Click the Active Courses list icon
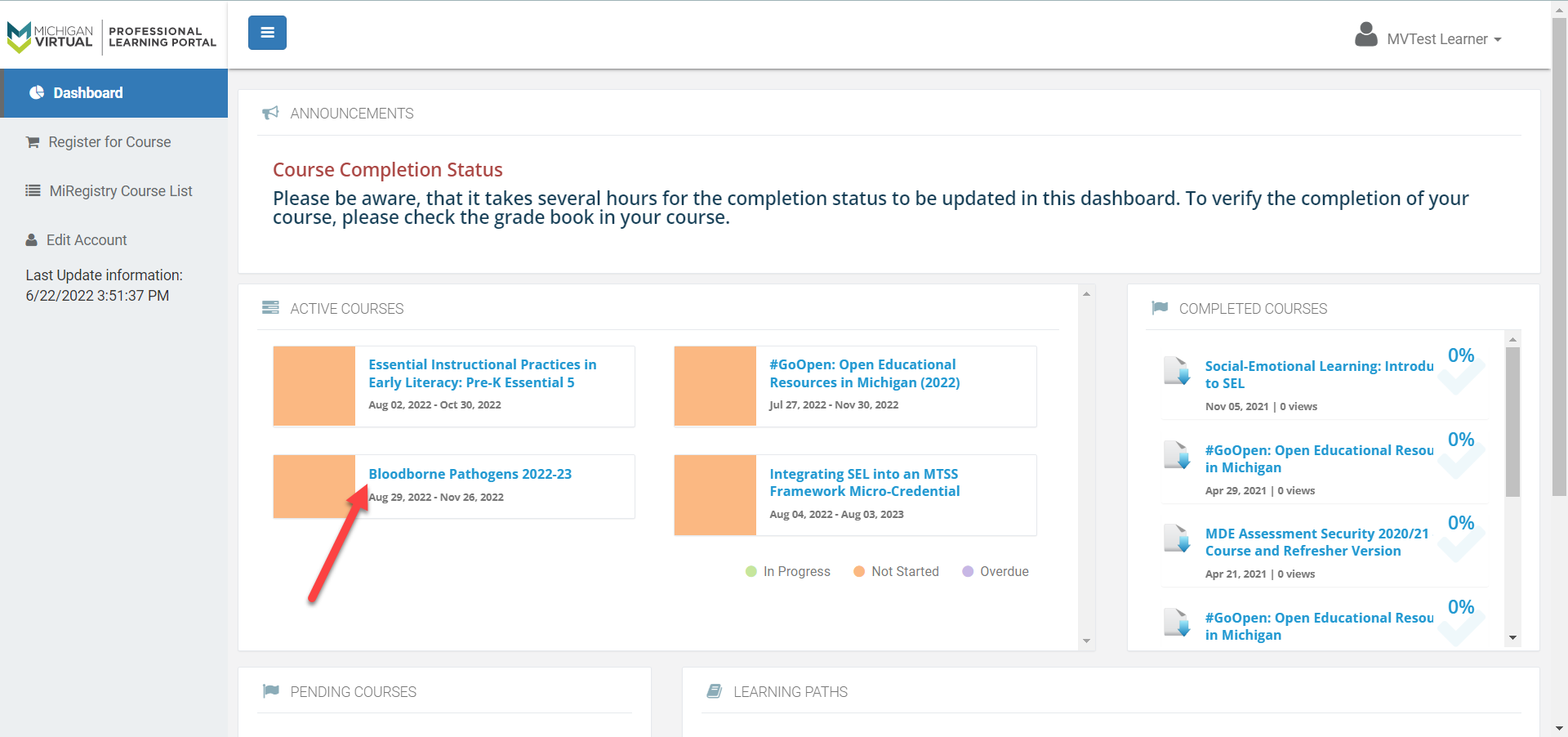This screenshot has height=737, width=1568. pyautogui.click(x=270, y=307)
